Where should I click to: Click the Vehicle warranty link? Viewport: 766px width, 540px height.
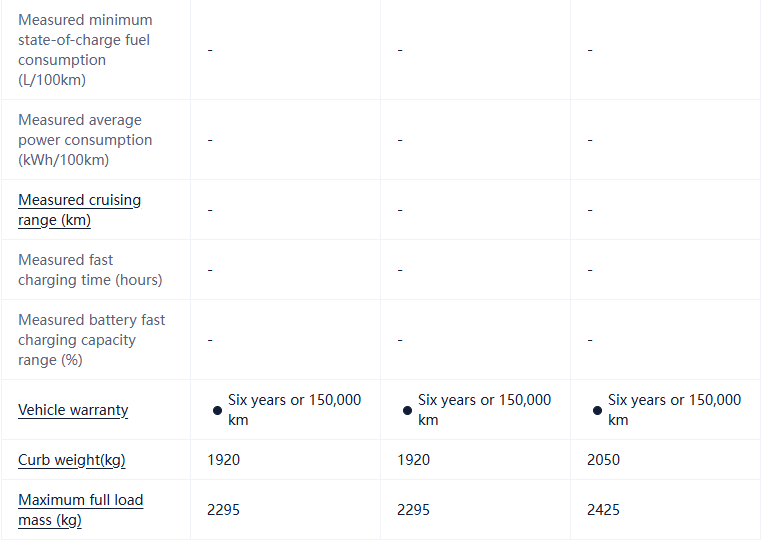coord(73,410)
